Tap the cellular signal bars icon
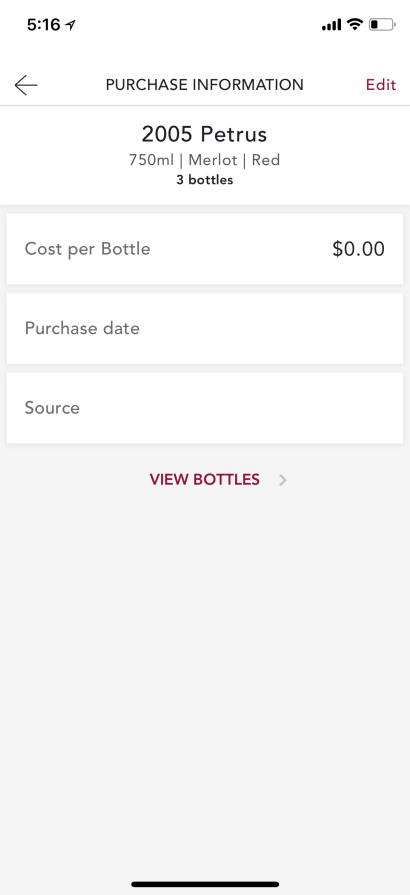This screenshot has width=410, height=895. coord(331,25)
